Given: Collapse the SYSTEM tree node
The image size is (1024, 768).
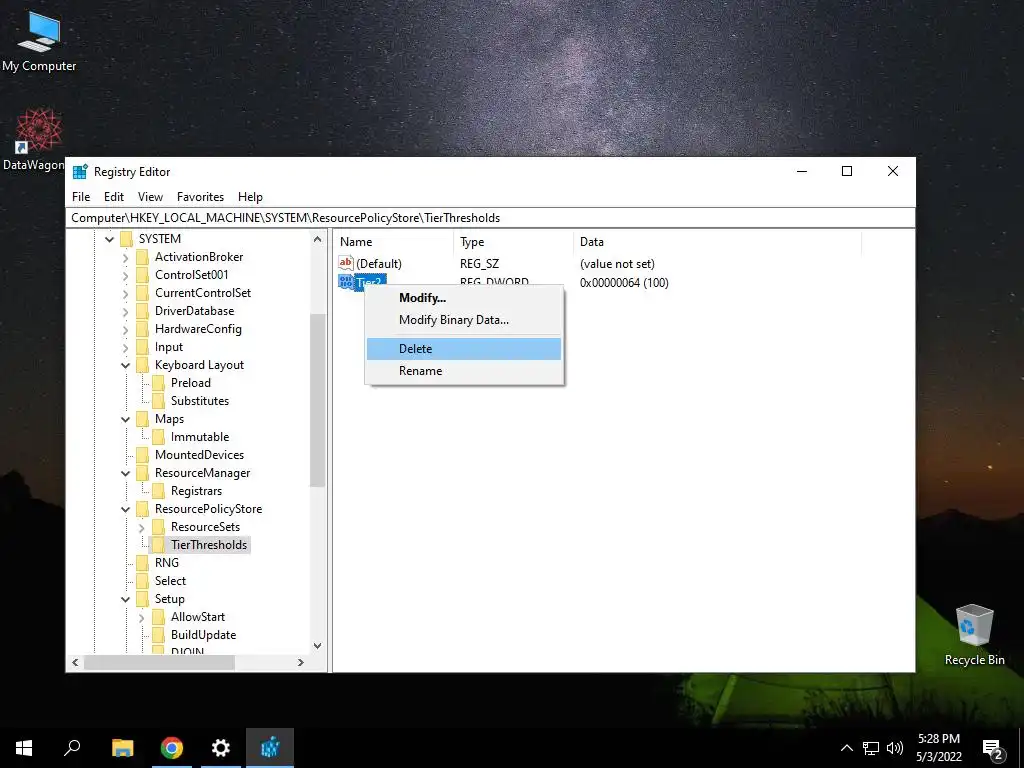Looking at the screenshot, I should point(110,239).
